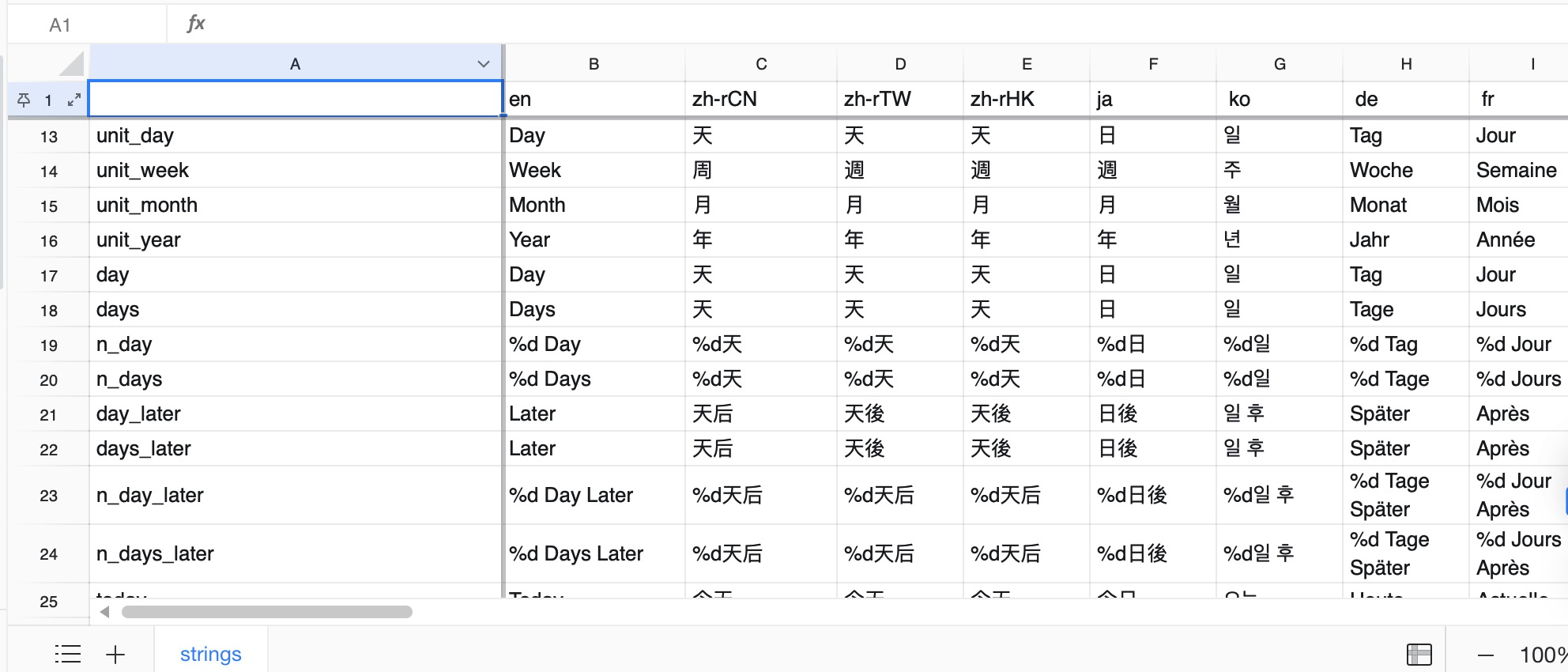Click the 'unit_year' cell
1568x672 pixels.
295,240
